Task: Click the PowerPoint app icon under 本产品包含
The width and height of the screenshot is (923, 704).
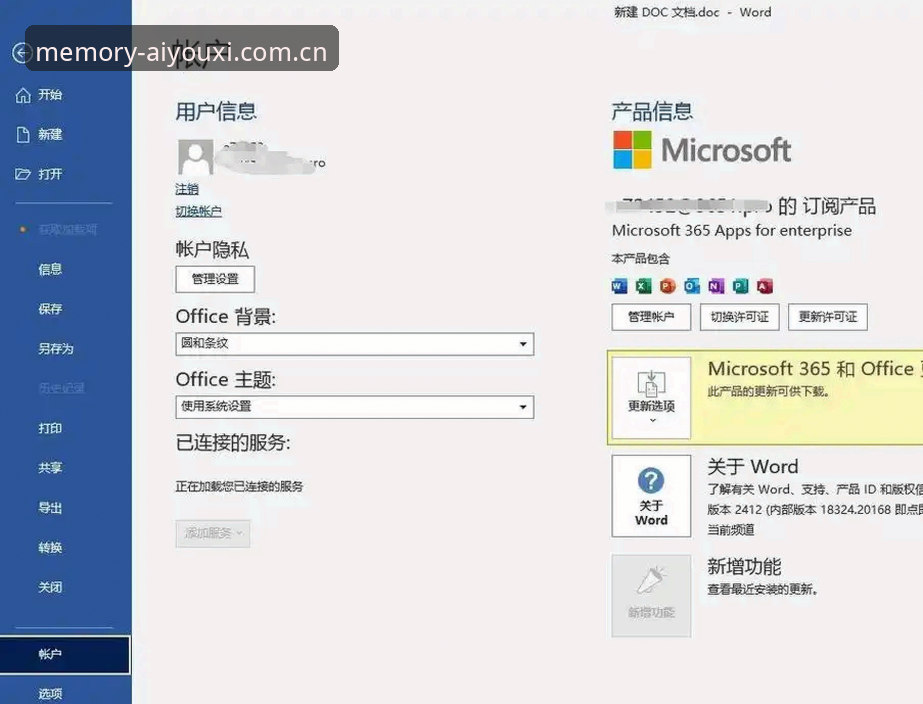Action: (668, 286)
